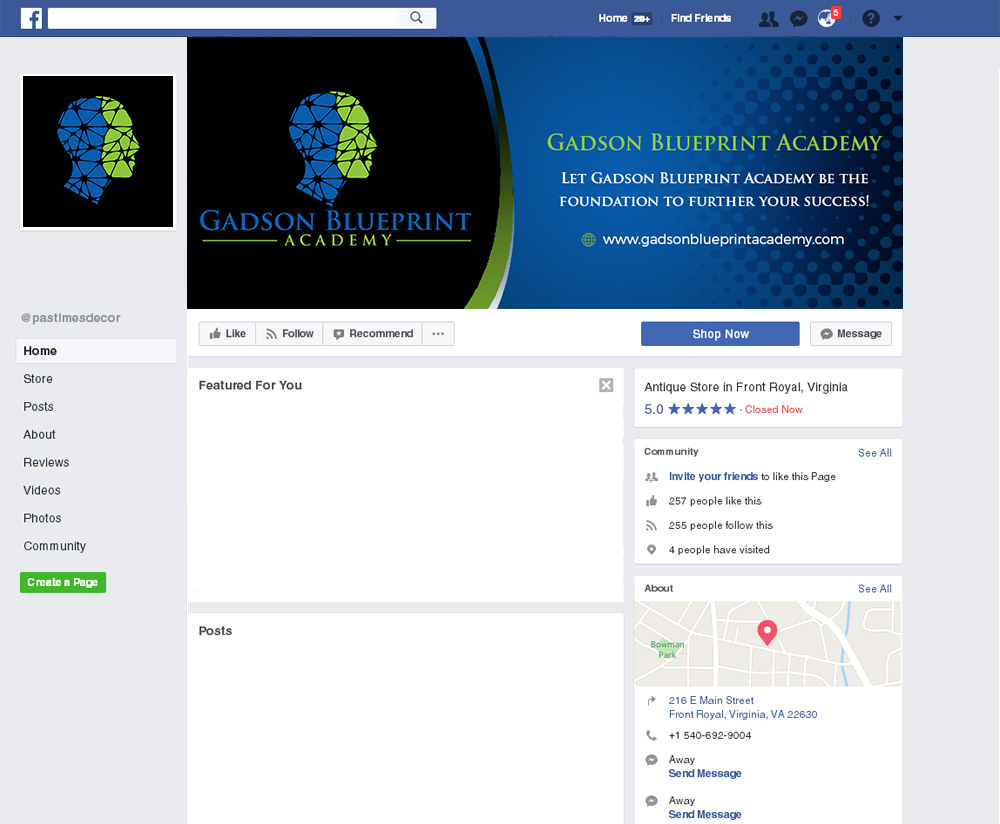Screen dimensions: 1000x824
Task: Click the Invite your friends link
Action: [712, 476]
